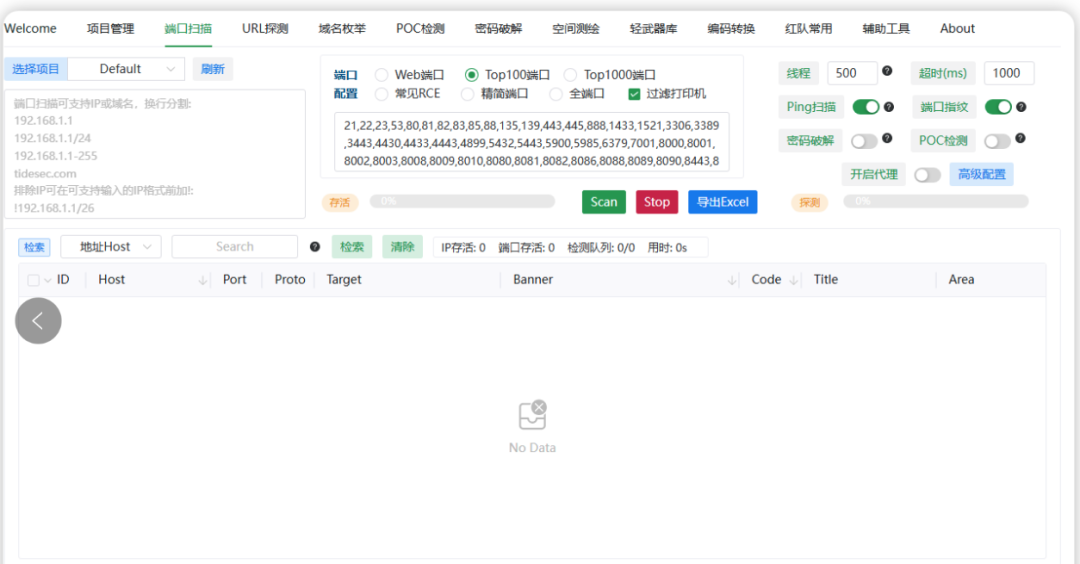Click the green 检索 search button

click(352, 247)
